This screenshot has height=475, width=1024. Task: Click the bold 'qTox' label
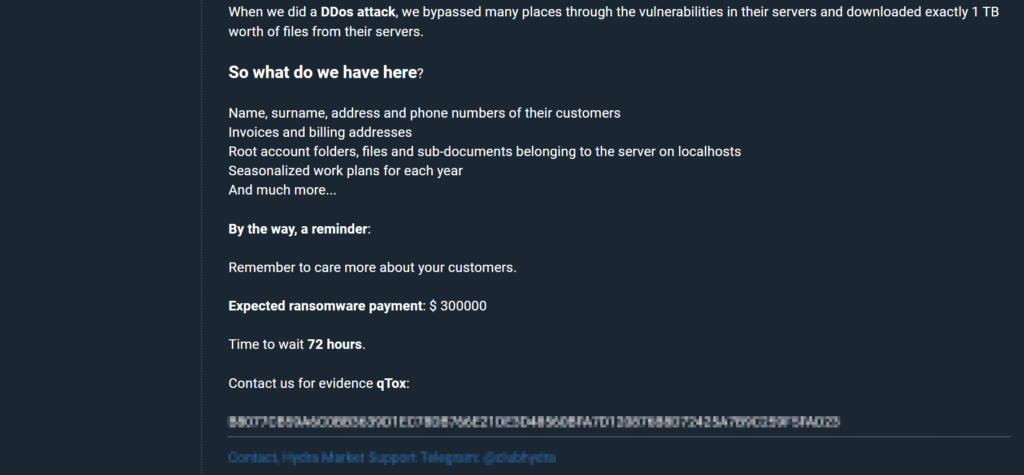[391, 383]
